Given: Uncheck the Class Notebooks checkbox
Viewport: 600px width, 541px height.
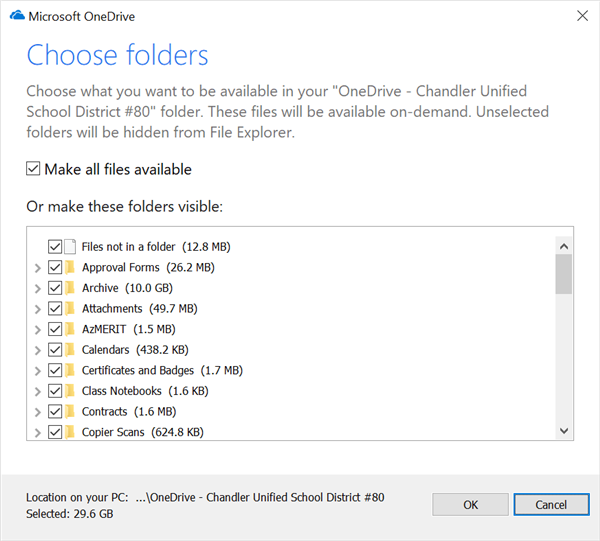Looking at the screenshot, I should click(x=55, y=391).
